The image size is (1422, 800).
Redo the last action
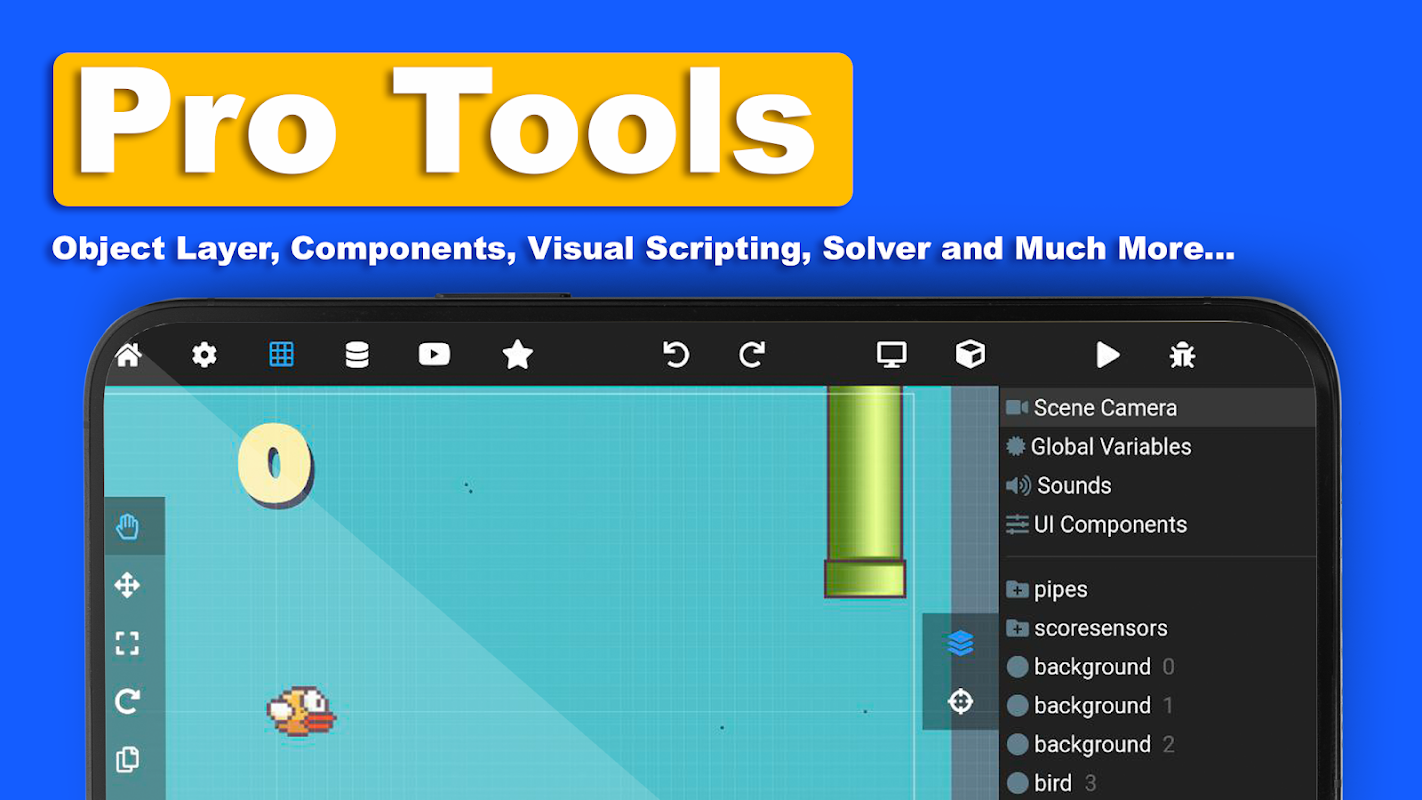pyautogui.click(x=752, y=354)
